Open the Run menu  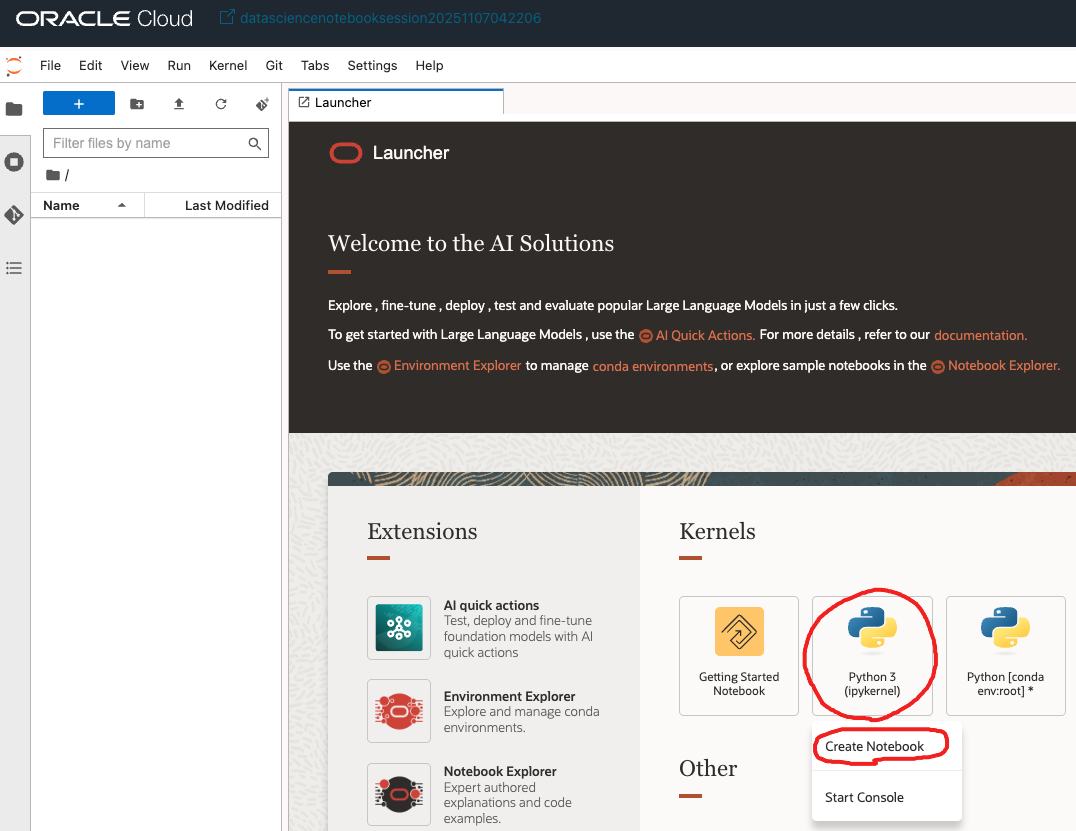(x=179, y=65)
